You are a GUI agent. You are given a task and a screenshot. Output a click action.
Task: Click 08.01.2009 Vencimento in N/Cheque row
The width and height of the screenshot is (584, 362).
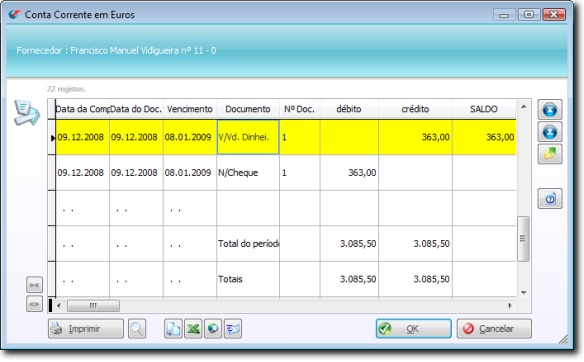pos(190,172)
